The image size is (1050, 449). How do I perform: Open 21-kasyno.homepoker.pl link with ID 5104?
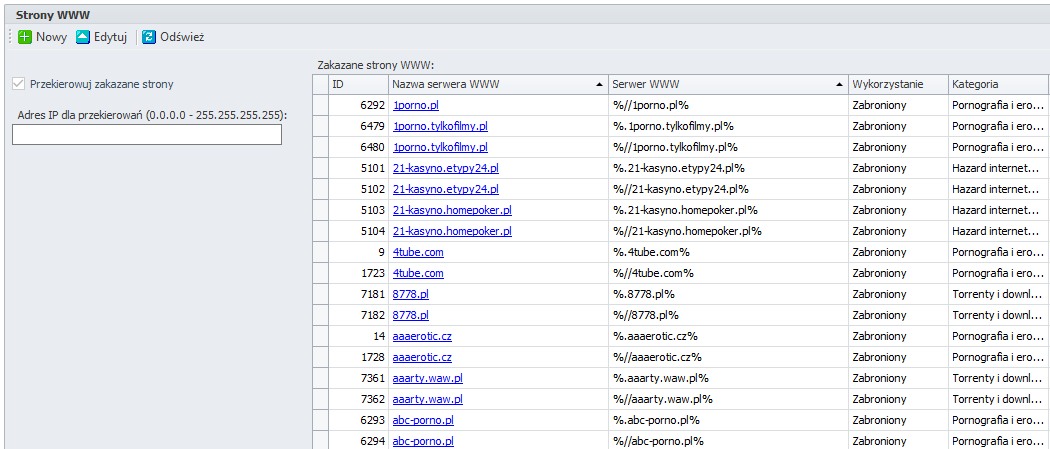452,231
